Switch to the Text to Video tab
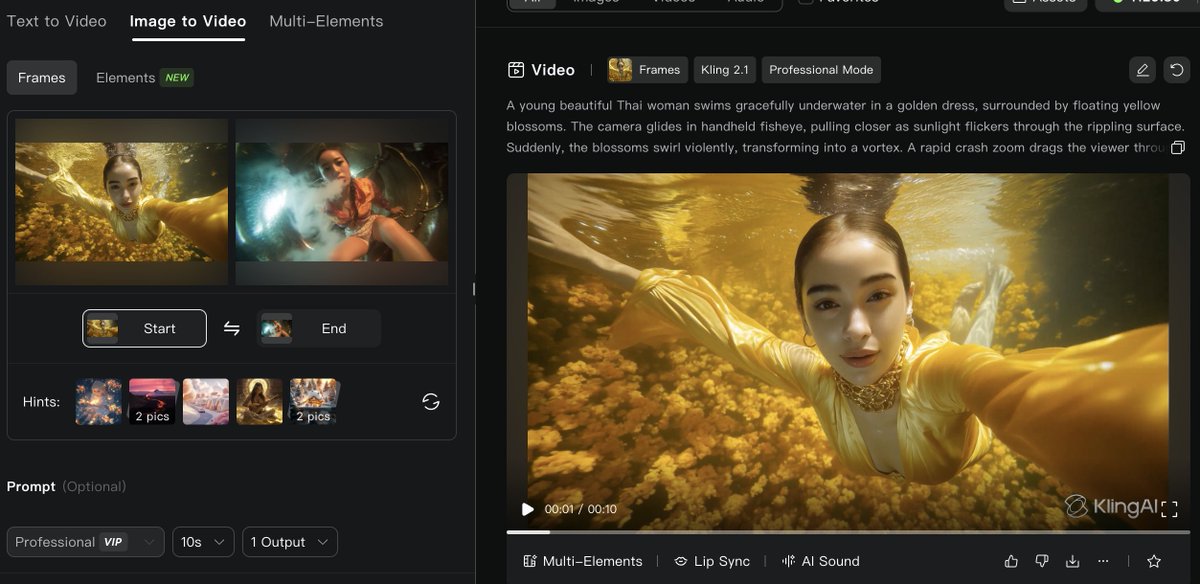Image resolution: width=1200 pixels, height=584 pixels. [56, 21]
